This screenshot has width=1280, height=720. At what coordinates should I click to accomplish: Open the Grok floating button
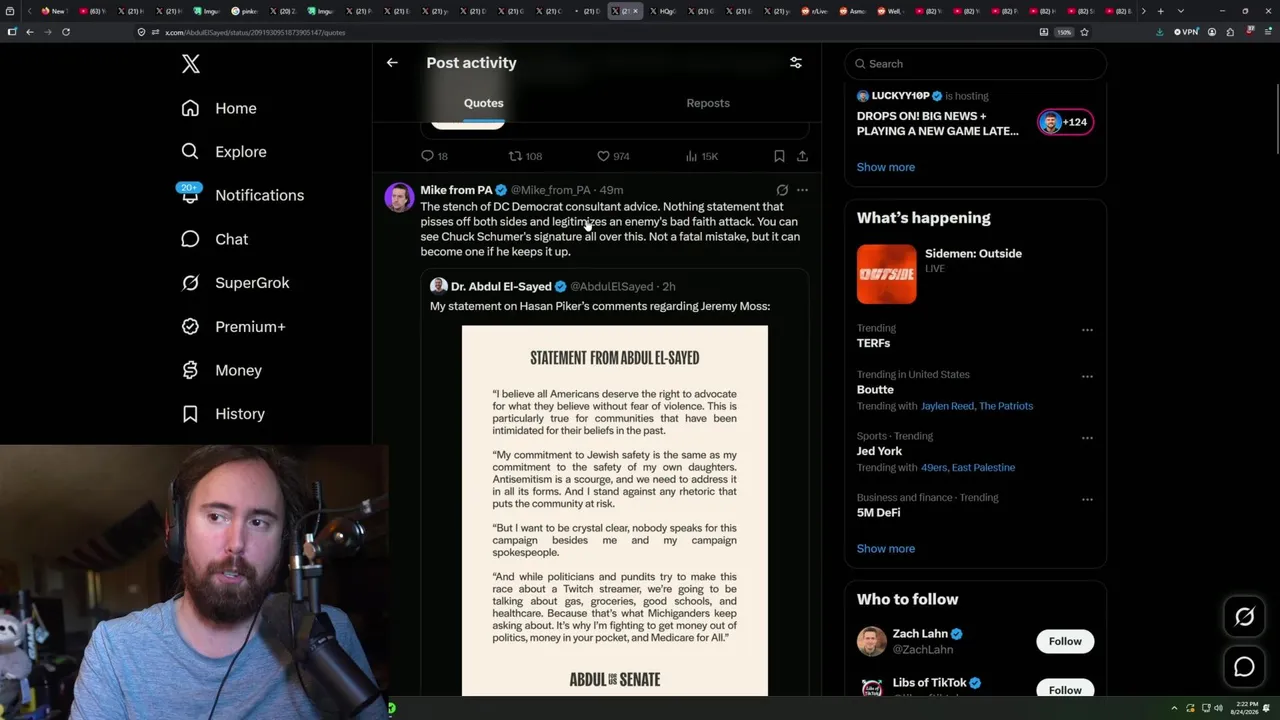tap(1244, 617)
